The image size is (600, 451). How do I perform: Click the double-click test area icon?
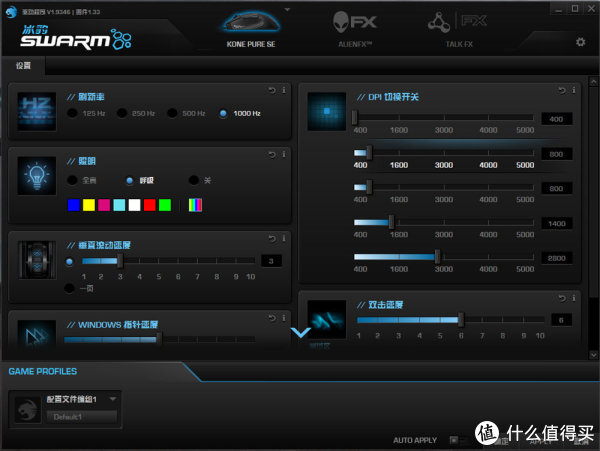click(327, 319)
